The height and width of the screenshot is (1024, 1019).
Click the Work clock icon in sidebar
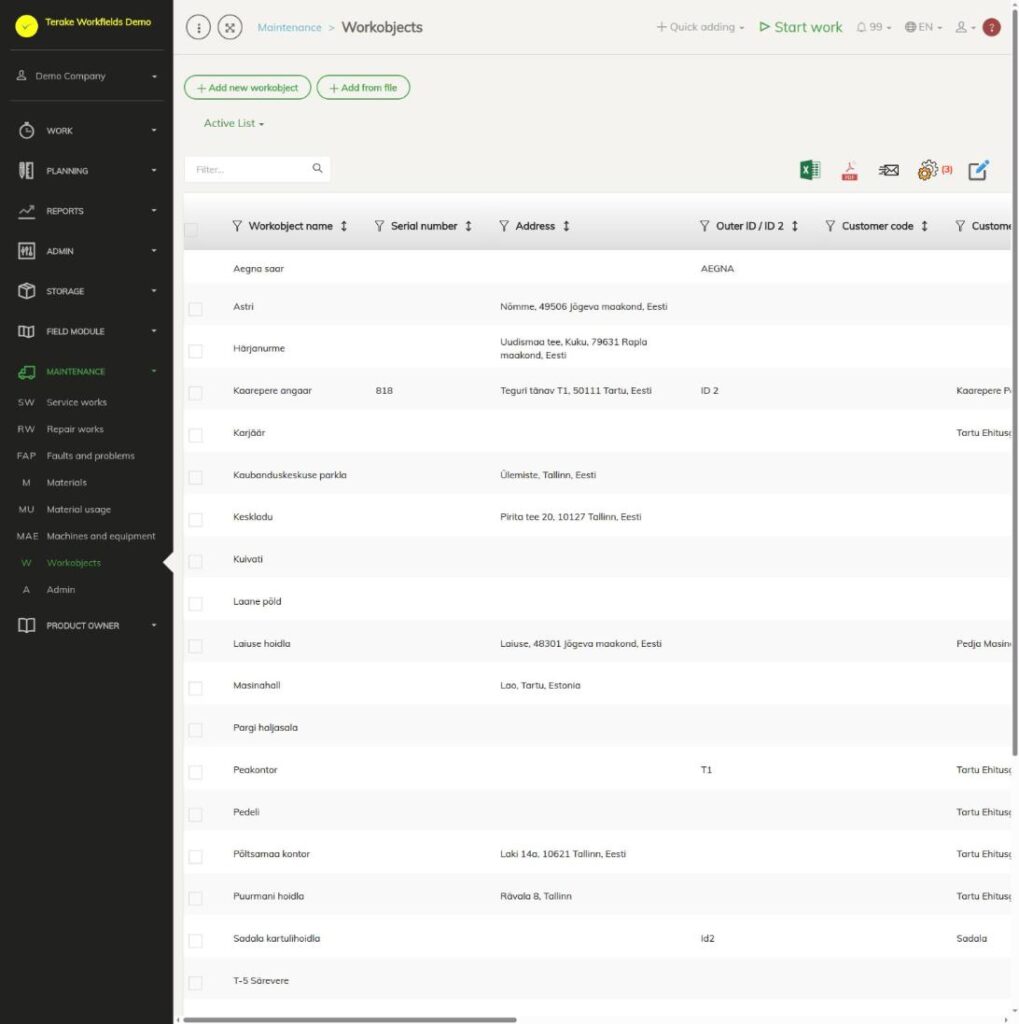26,131
